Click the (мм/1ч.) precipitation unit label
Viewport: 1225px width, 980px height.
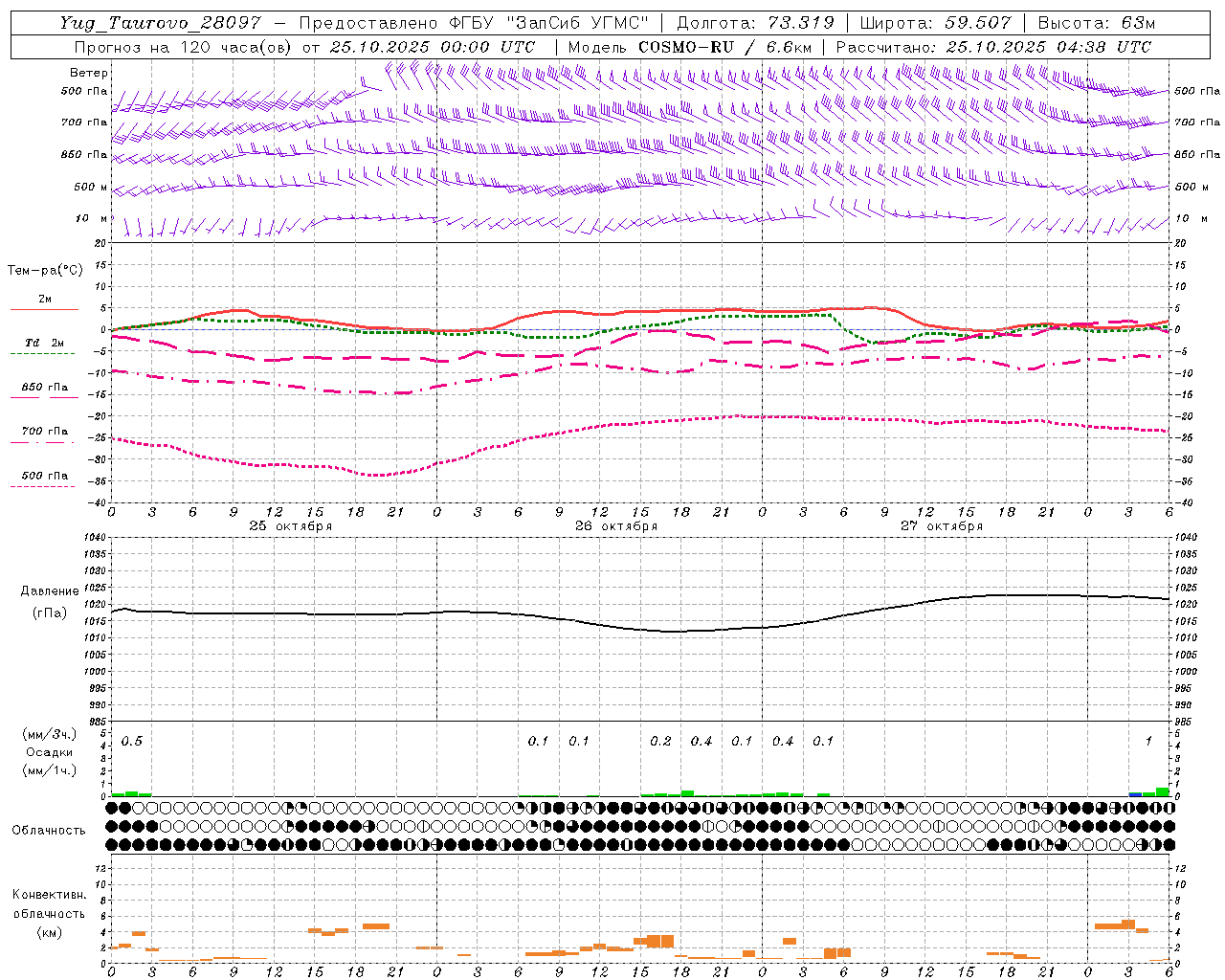click(50, 770)
